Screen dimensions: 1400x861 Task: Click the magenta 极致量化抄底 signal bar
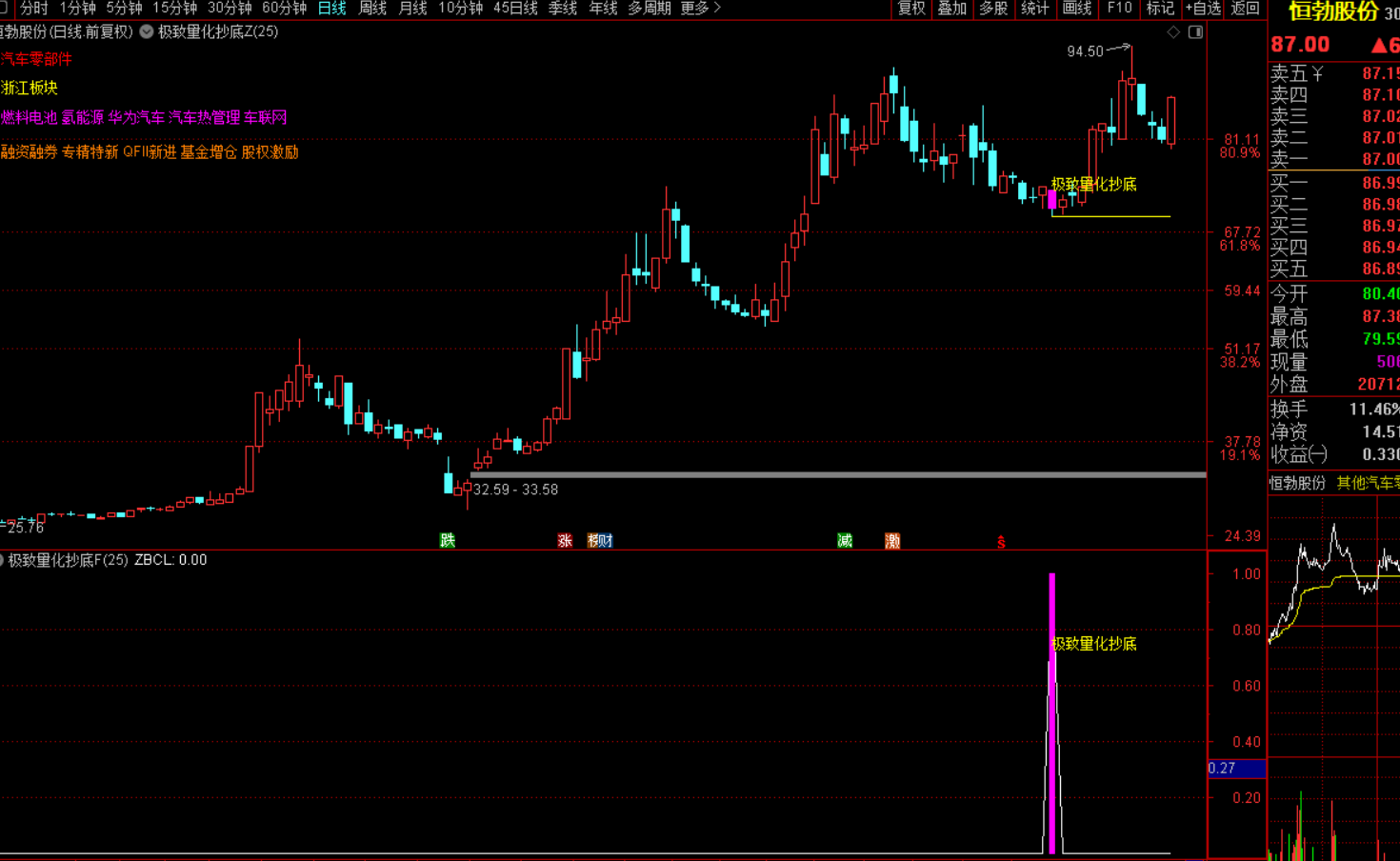pos(1051,712)
